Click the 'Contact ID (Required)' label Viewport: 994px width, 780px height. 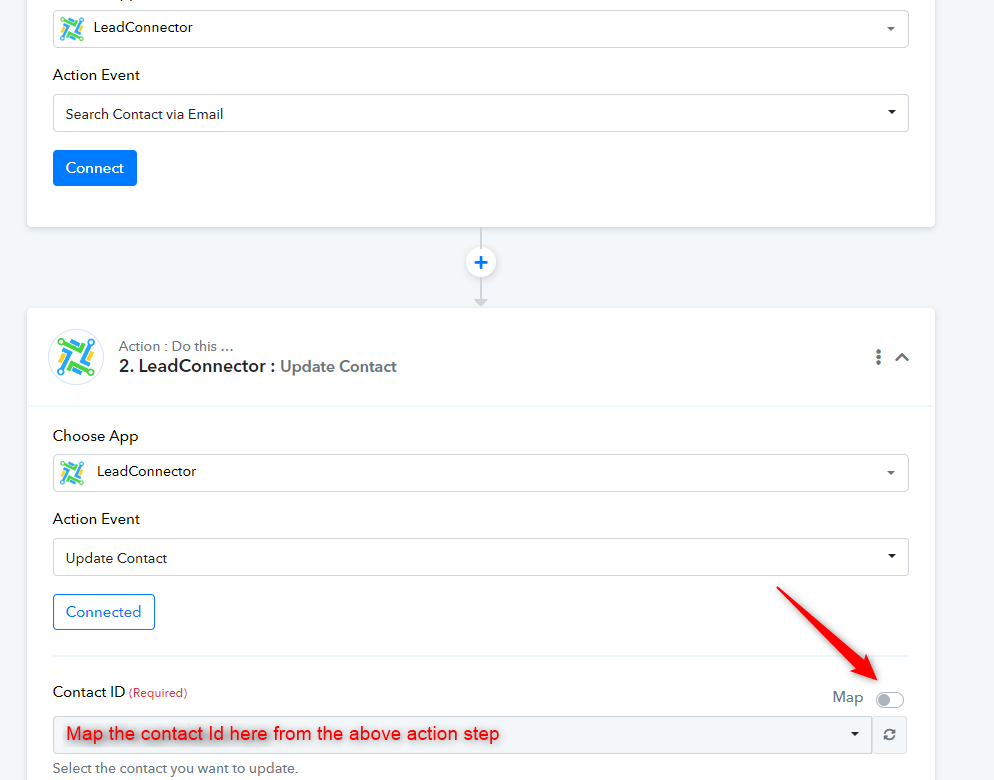120,692
